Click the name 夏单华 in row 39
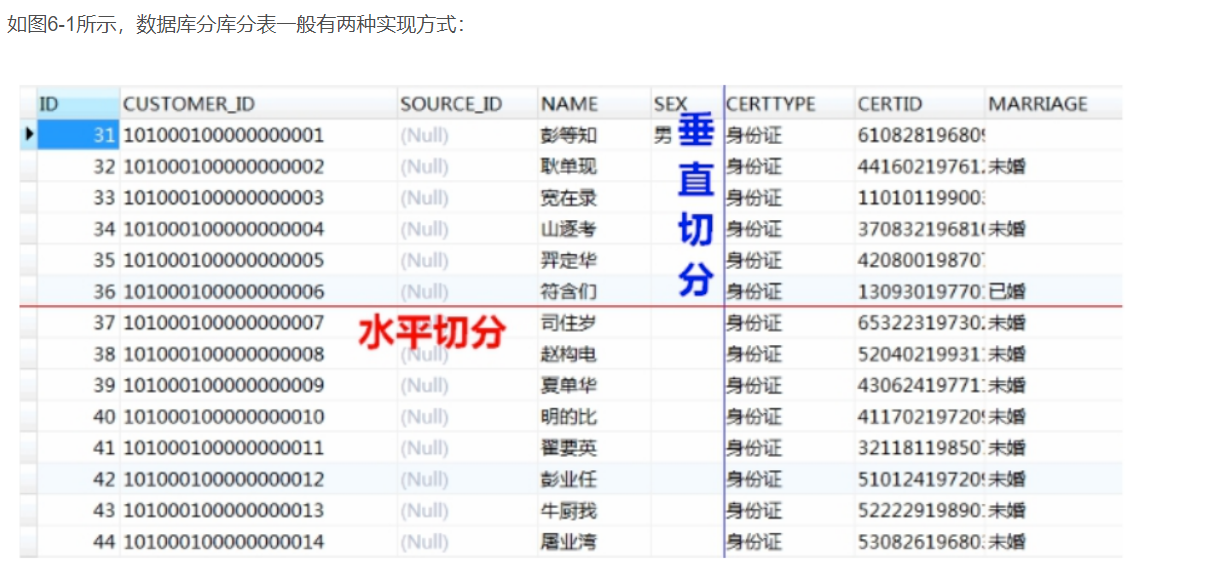Image resolution: width=1215 pixels, height=567 pixels. [x=568, y=386]
